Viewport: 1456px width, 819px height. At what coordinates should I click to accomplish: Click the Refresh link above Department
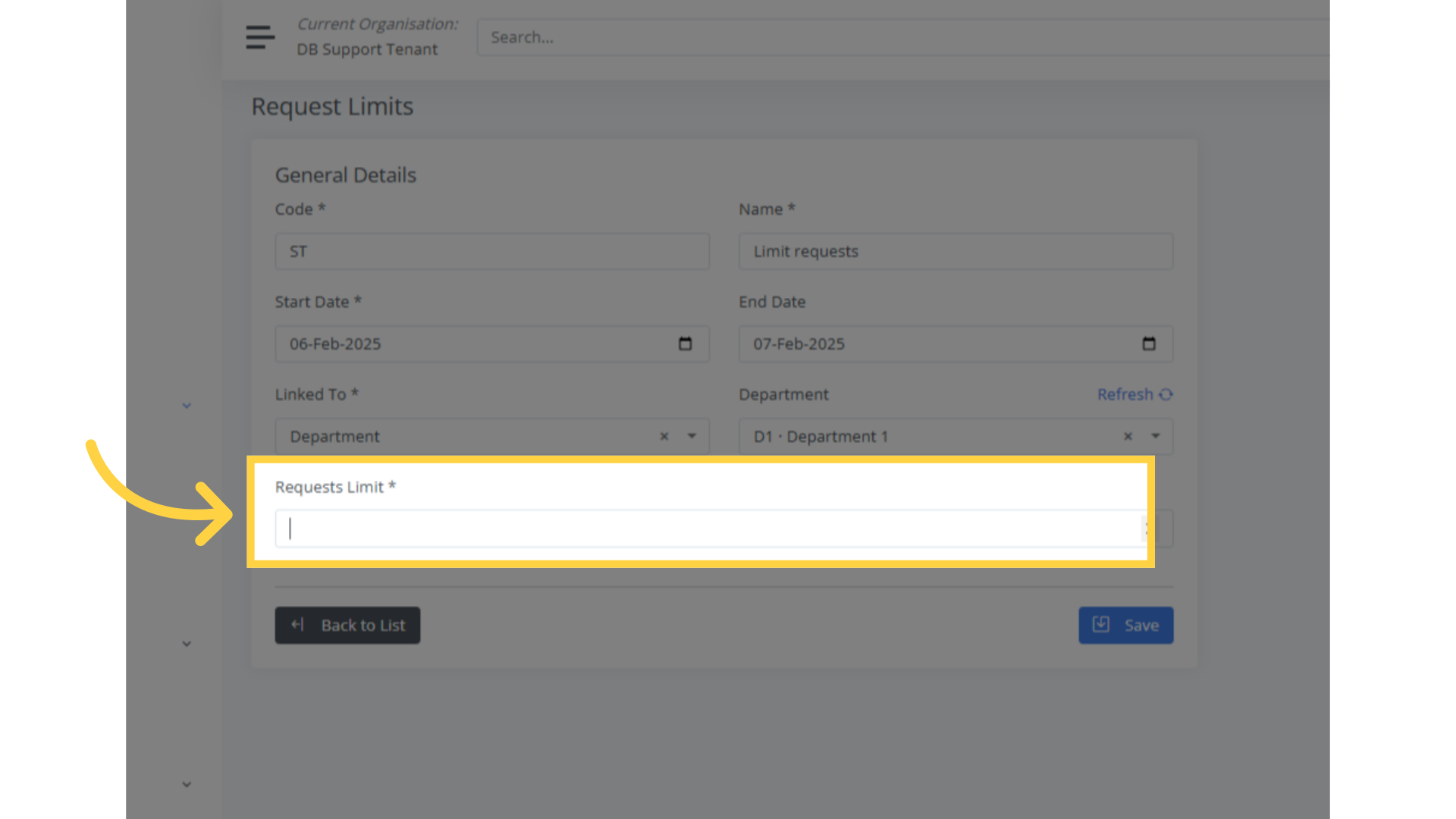coord(1126,394)
